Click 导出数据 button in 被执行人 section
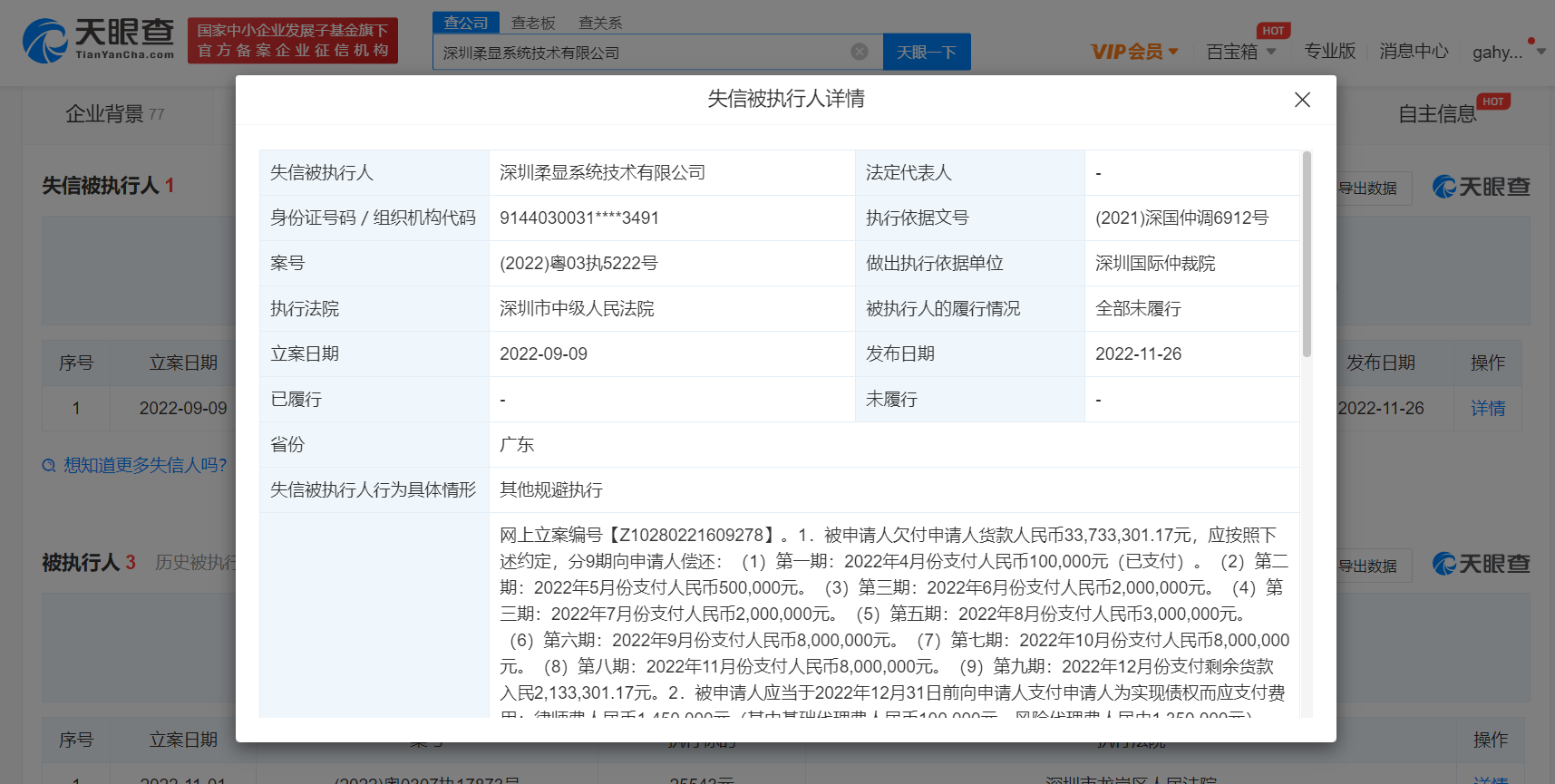This screenshot has width=1555, height=784. [x=1367, y=566]
